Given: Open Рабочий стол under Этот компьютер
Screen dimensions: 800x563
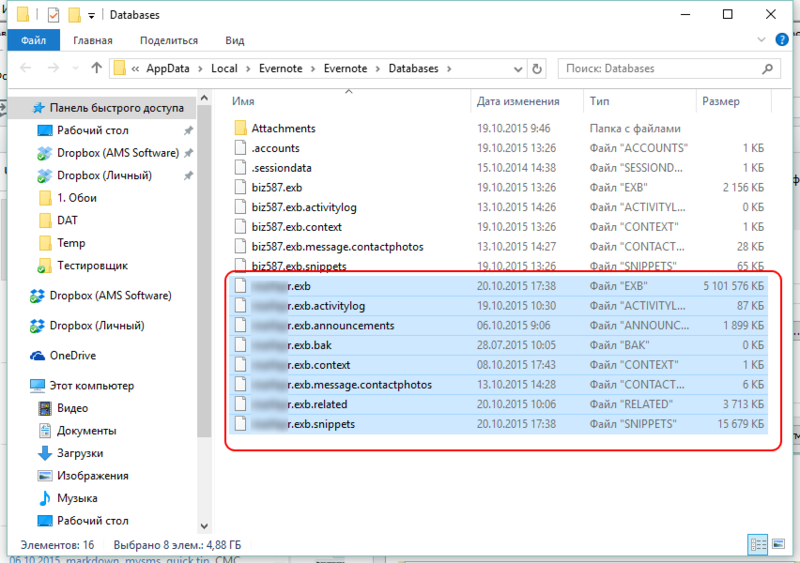Looking at the screenshot, I should [92, 521].
